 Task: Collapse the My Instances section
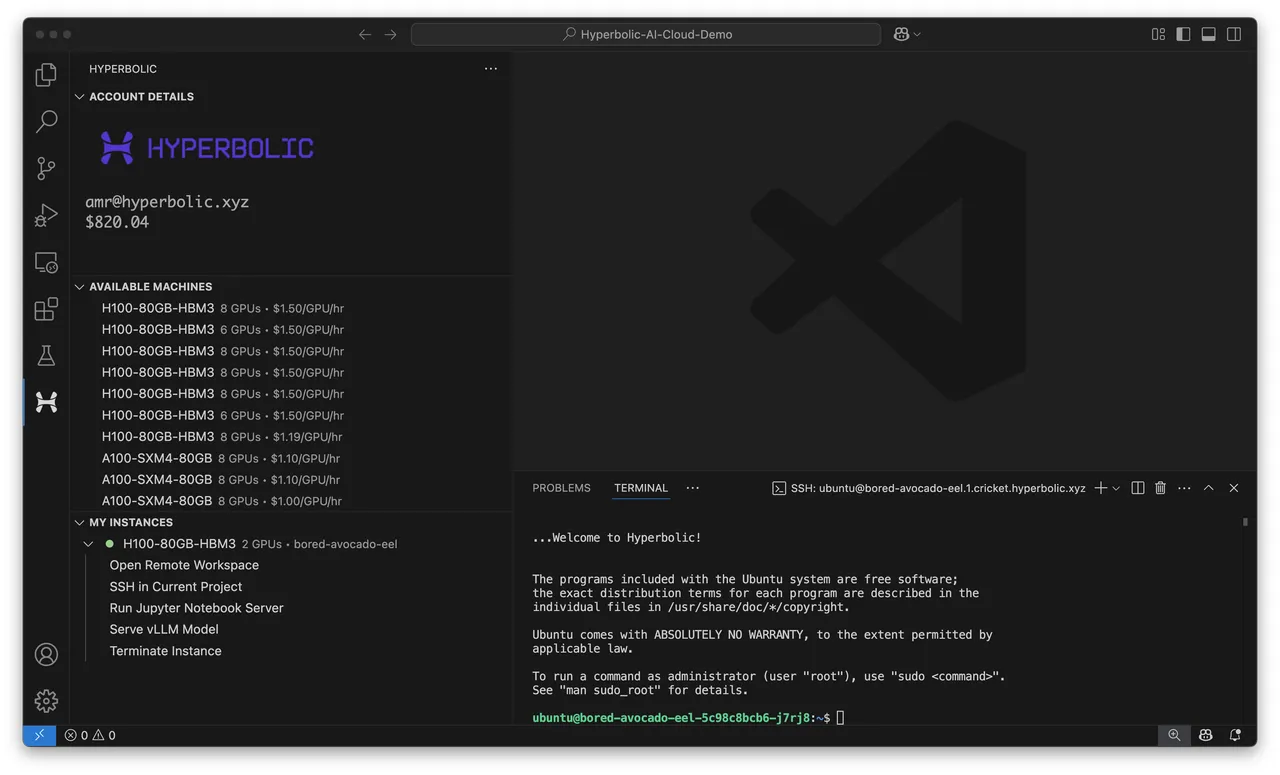click(x=80, y=522)
